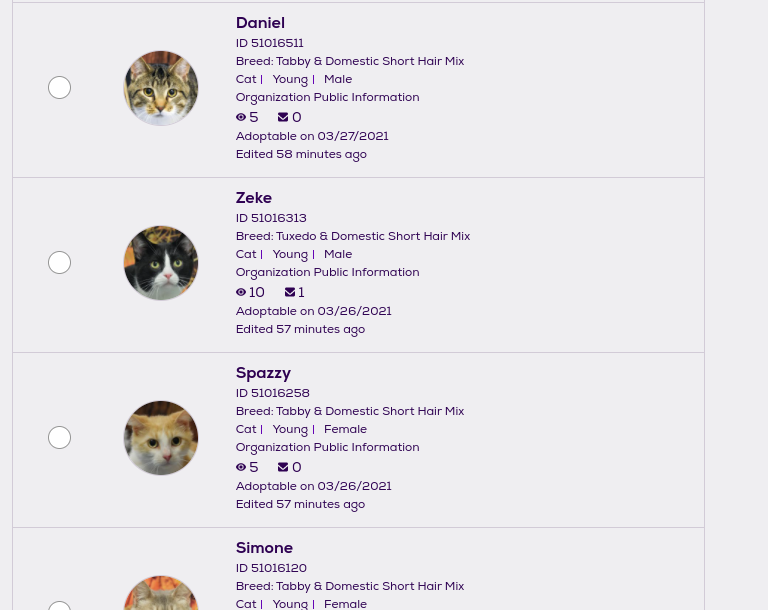Select the radio button for Zeke
The width and height of the screenshot is (768, 610).
coord(60,263)
